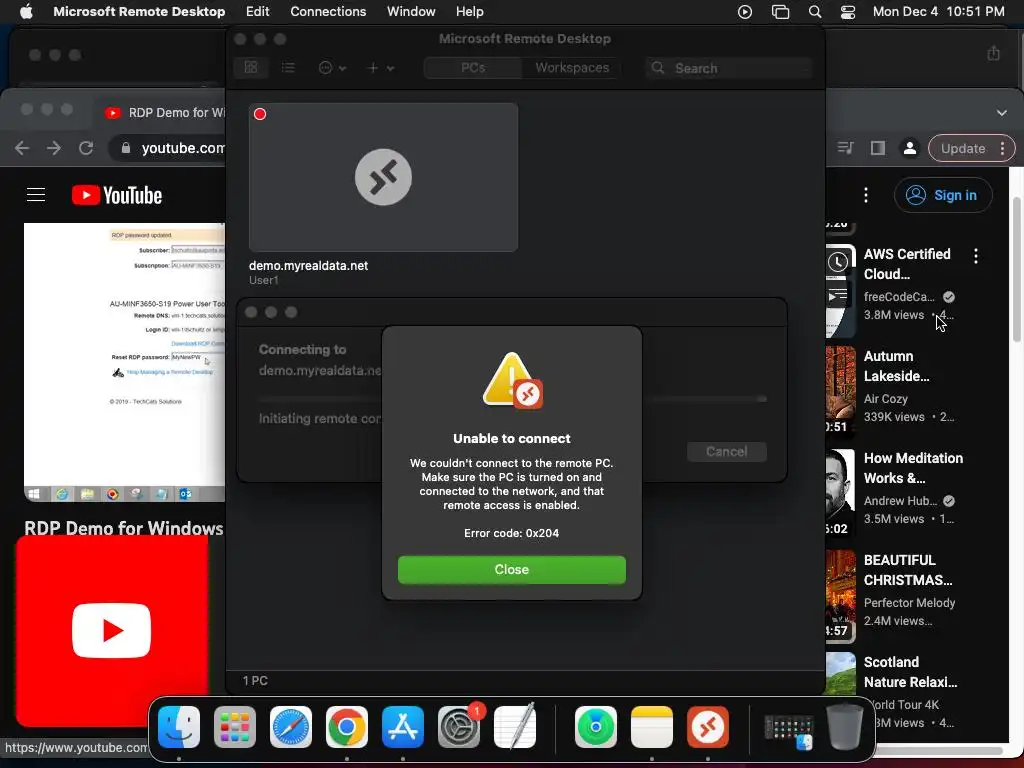Click the share icon in background window
The width and height of the screenshot is (1024, 768).
[x=993, y=53]
